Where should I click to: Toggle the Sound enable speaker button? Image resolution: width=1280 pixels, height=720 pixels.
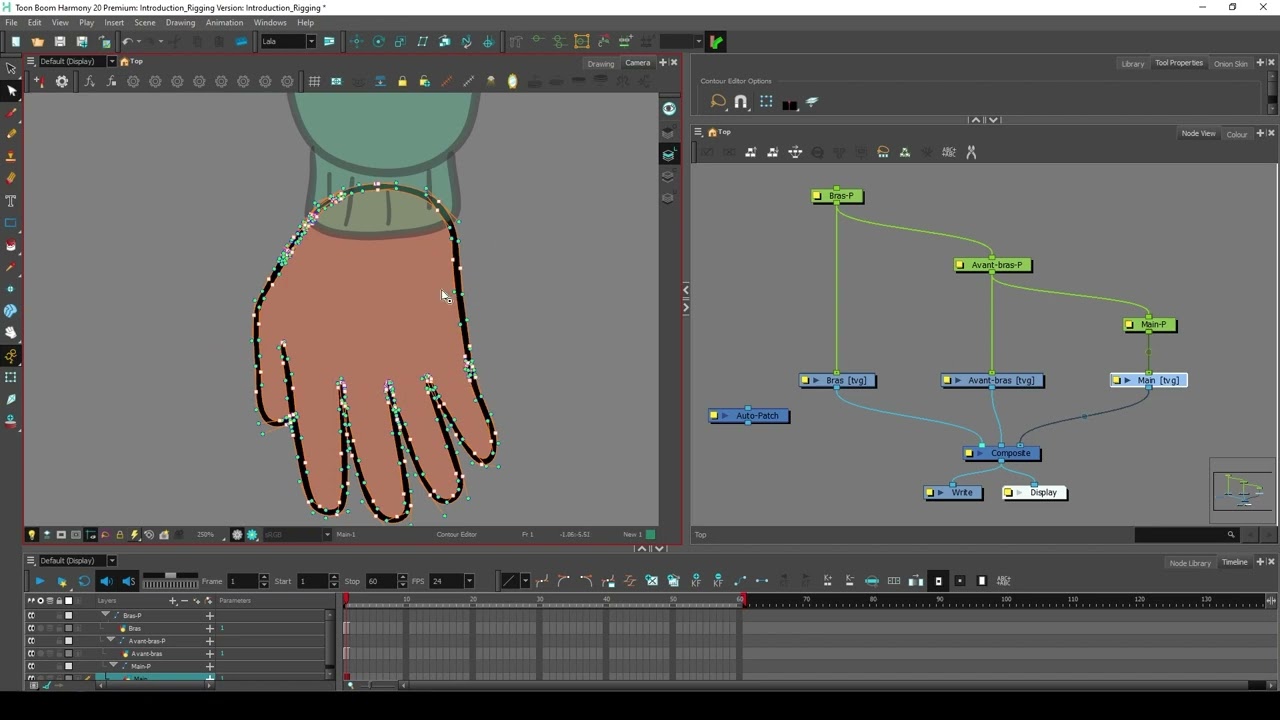106,581
